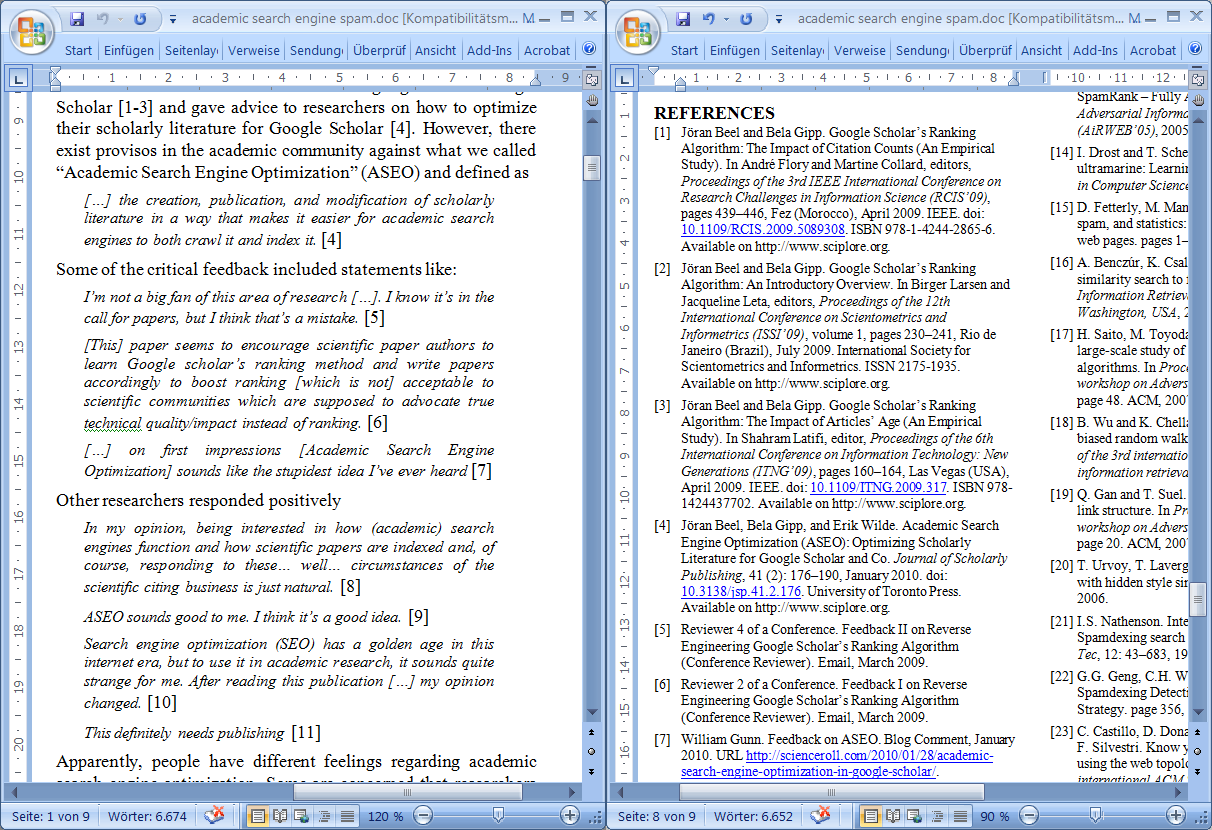
Task: Open Verweise tab in left window
Action: (x=254, y=50)
